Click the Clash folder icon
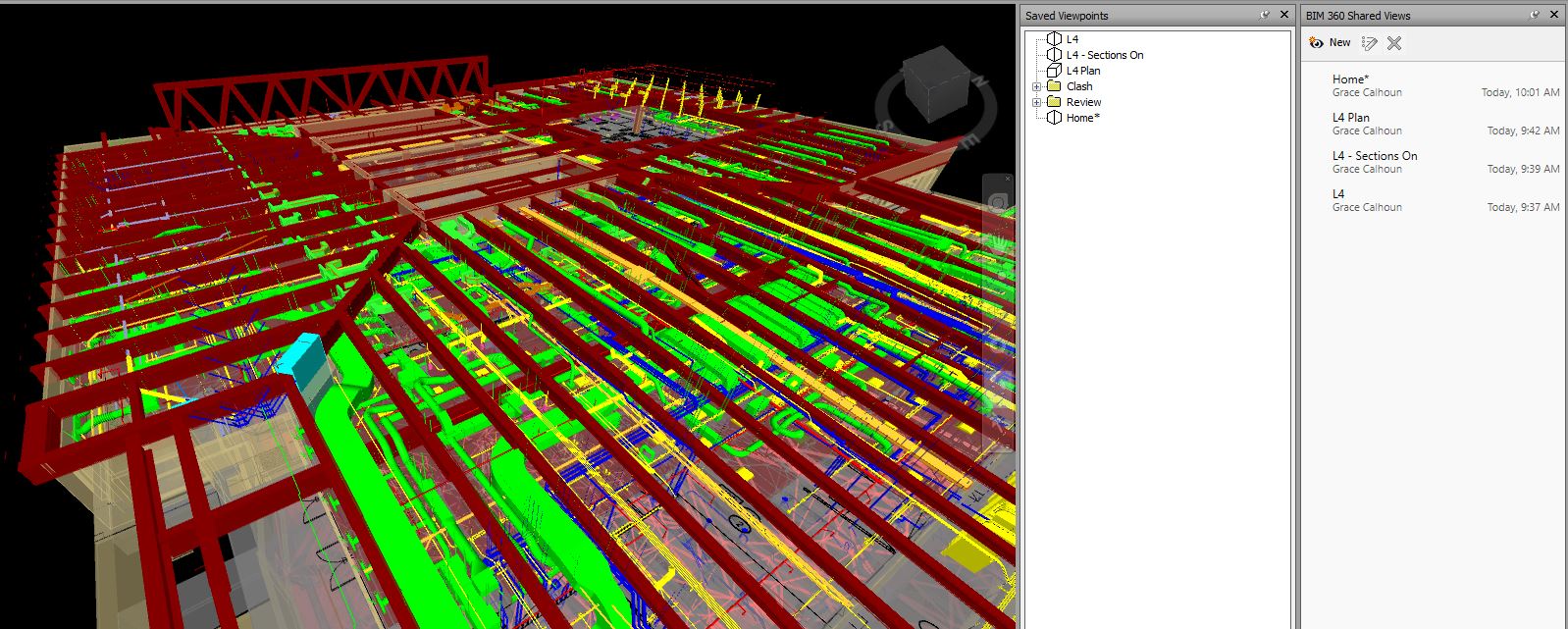The width and height of the screenshot is (1568, 629). [x=1054, y=86]
